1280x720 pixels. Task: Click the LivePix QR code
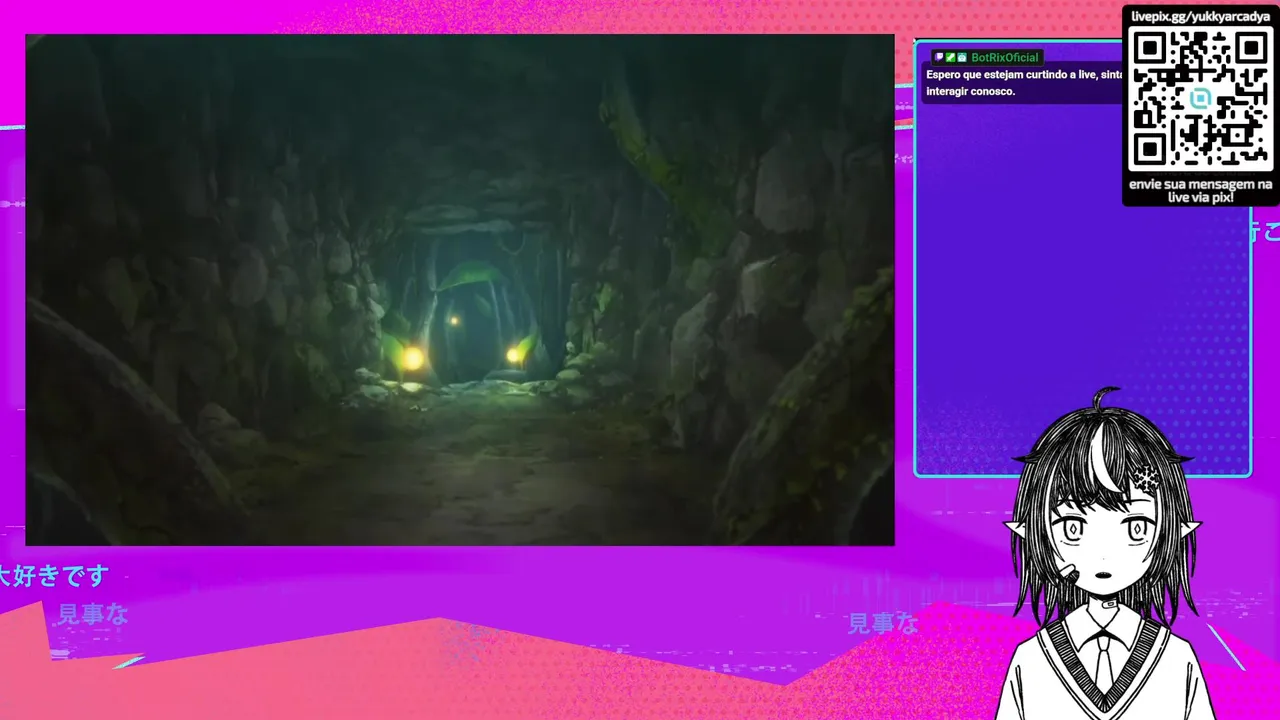pos(1201,99)
